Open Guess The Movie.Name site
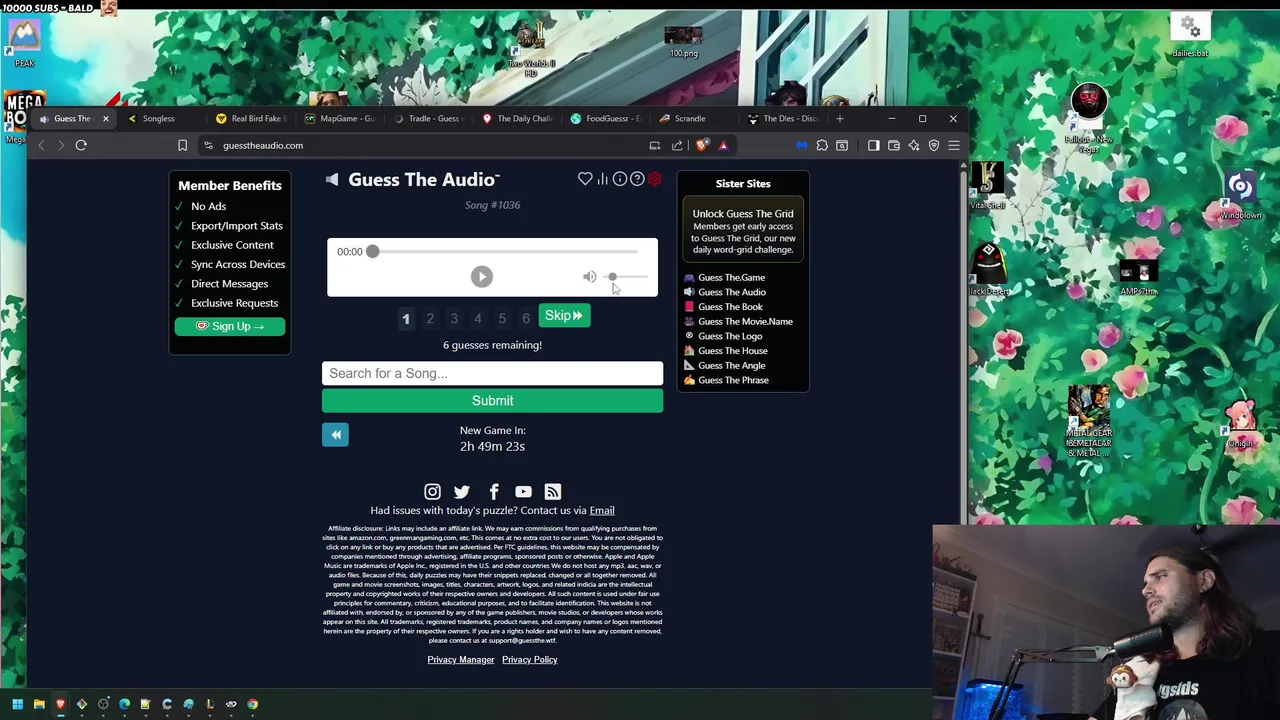The image size is (1280, 720). tap(745, 322)
